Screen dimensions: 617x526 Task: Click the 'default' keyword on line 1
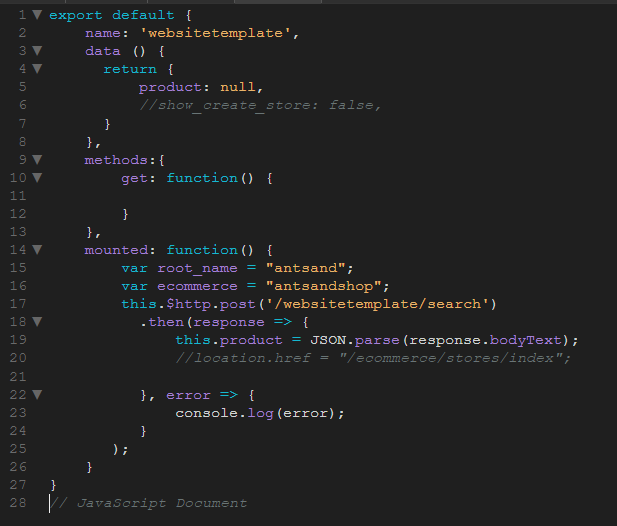point(143,15)
